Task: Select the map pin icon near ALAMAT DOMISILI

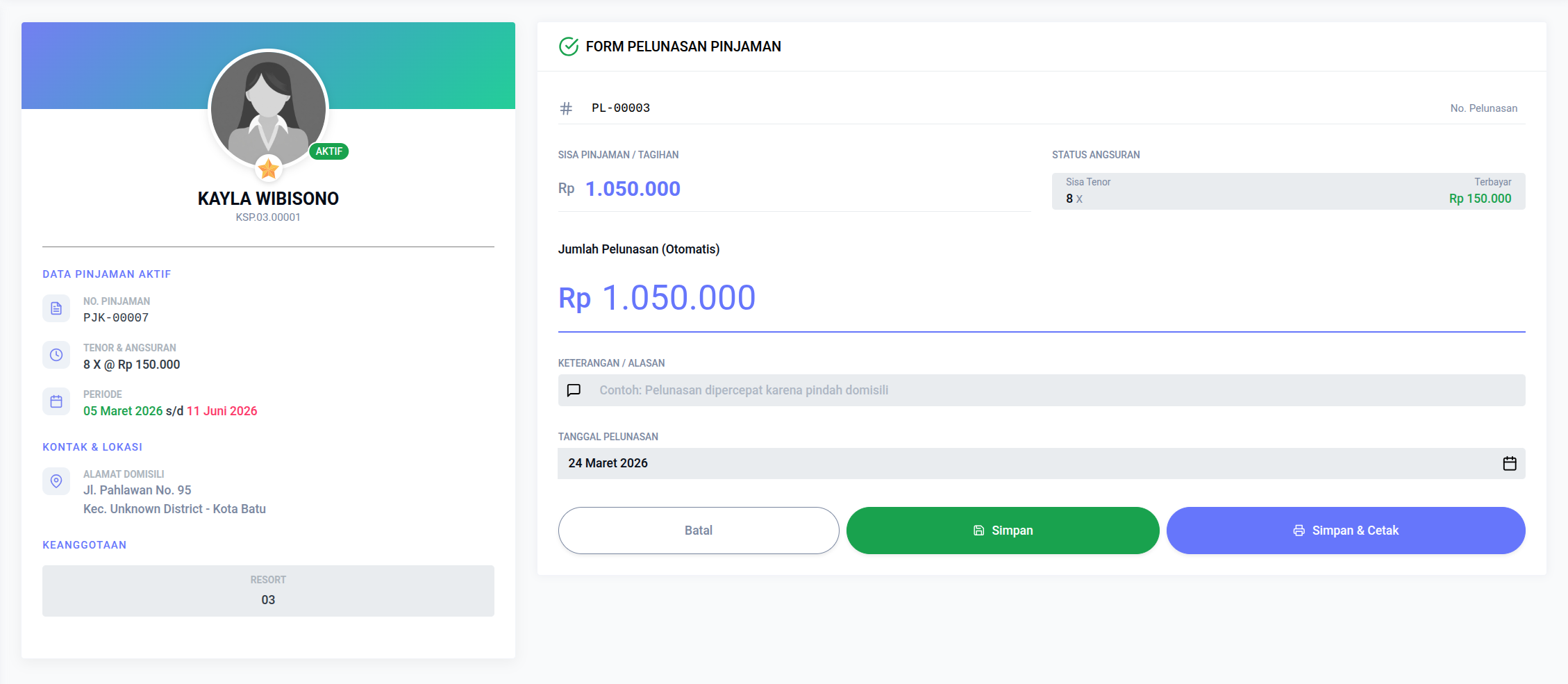Action: pos(56,481)
